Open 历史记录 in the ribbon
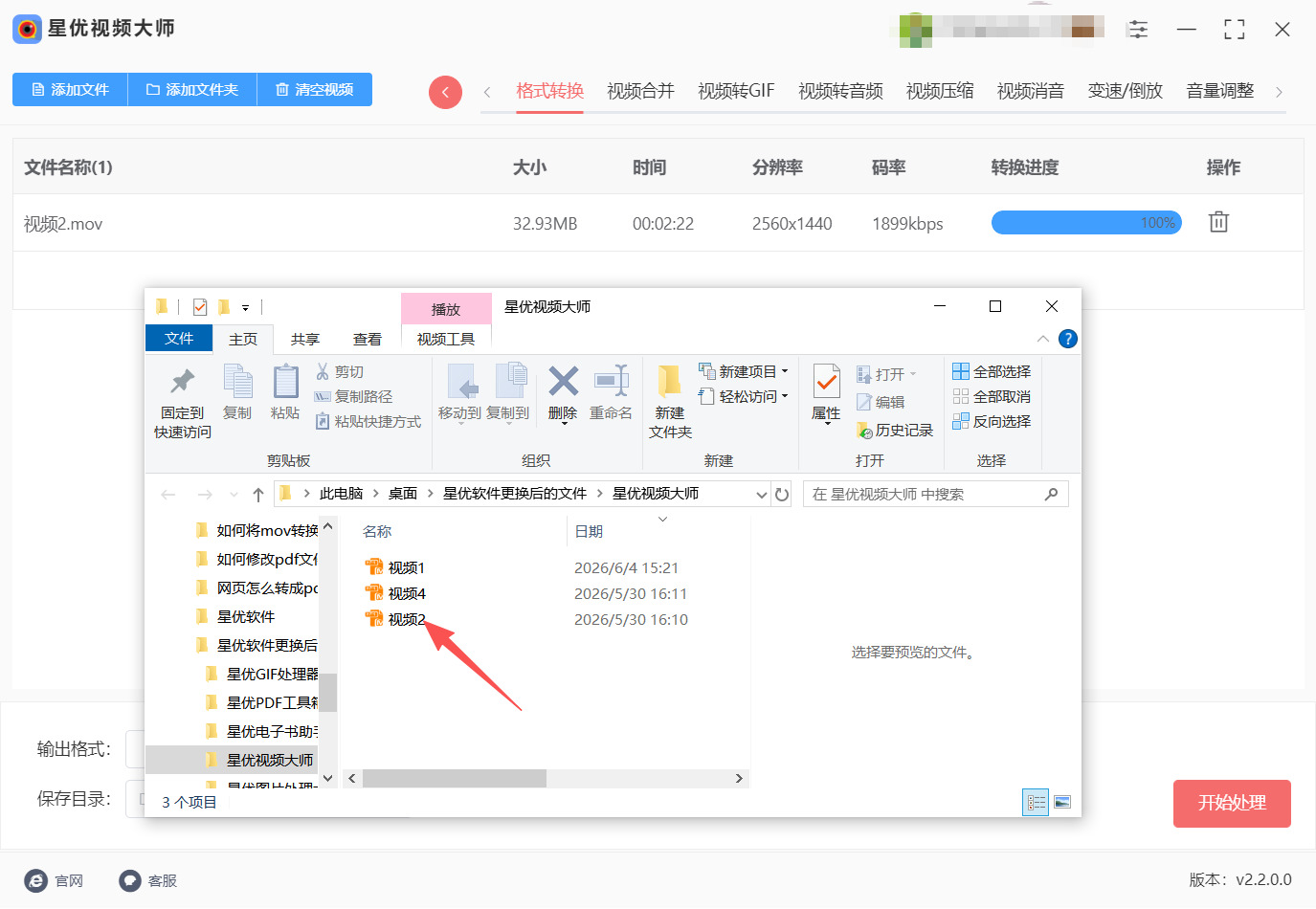Screen dimensions: 1316x909 895,430
